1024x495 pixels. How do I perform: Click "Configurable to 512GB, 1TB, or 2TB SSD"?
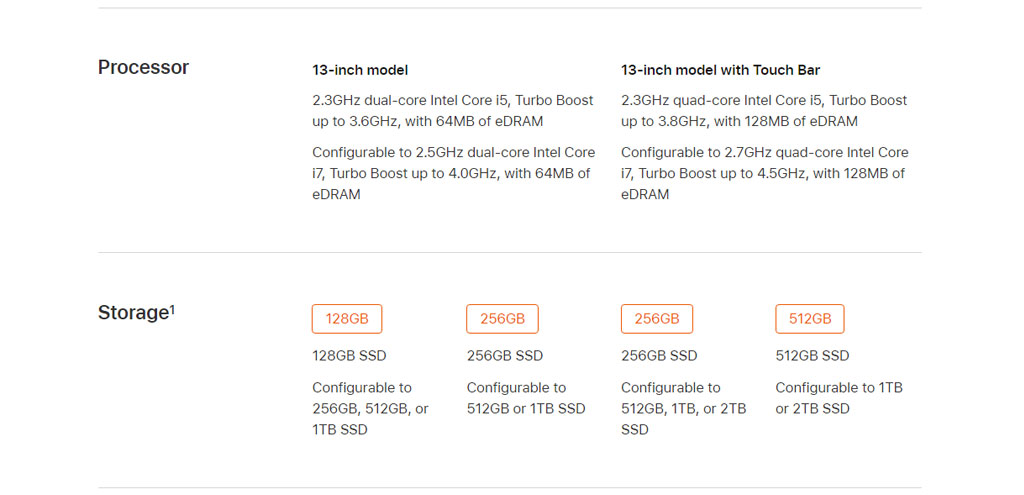[x=684, y=409]
